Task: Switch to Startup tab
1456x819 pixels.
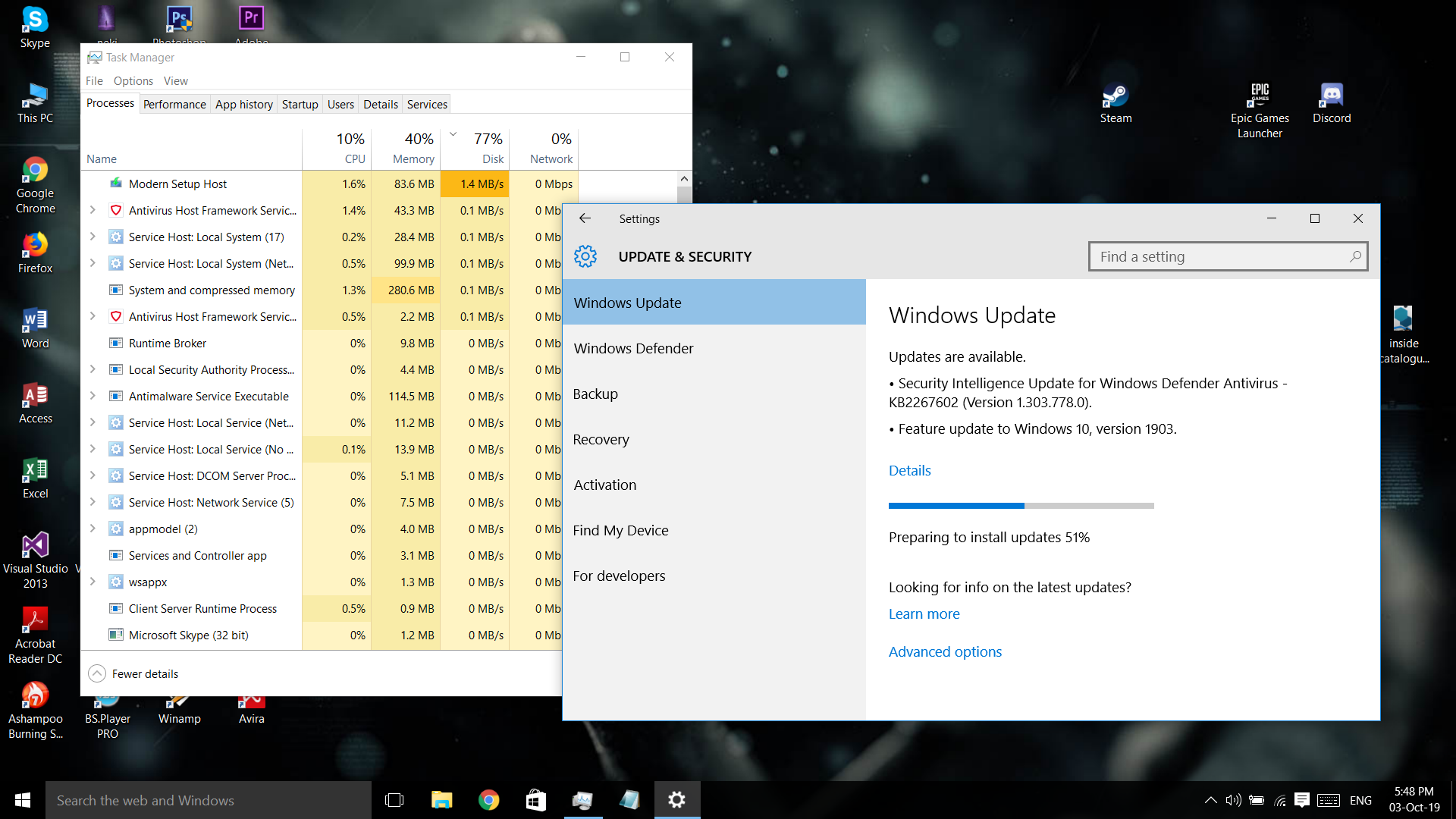Action: point(300,104)
